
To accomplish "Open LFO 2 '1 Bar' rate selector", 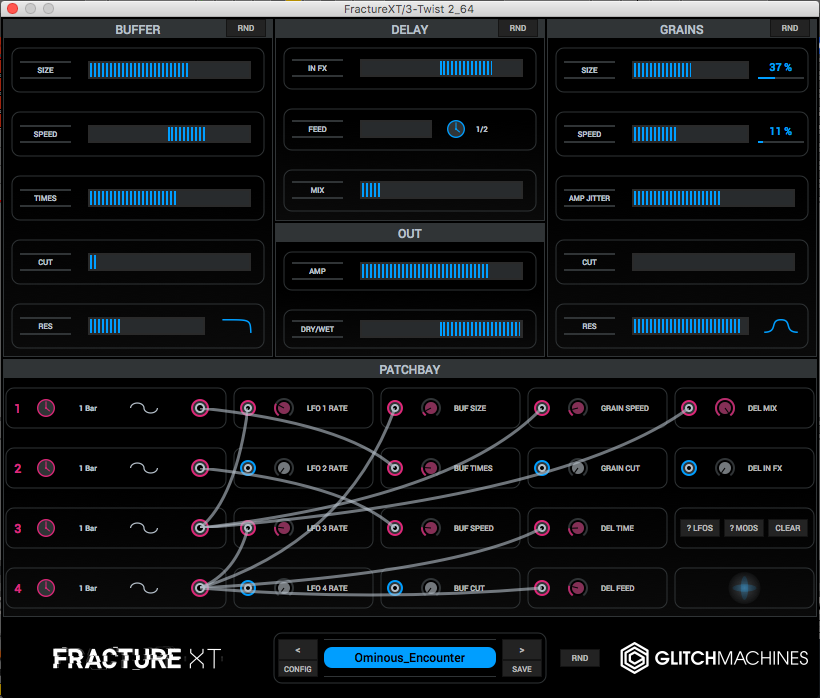I will point(88,468).
